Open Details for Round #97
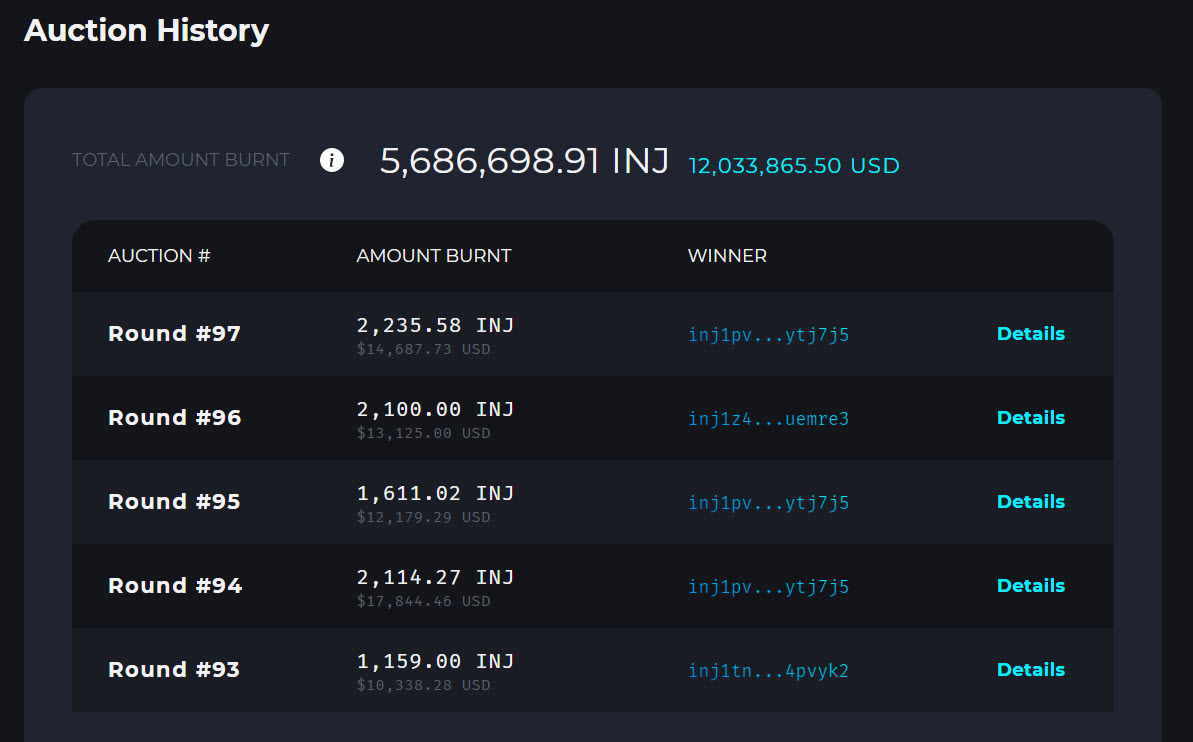This screenshot has width=1193, height=742. [1030, 334]
